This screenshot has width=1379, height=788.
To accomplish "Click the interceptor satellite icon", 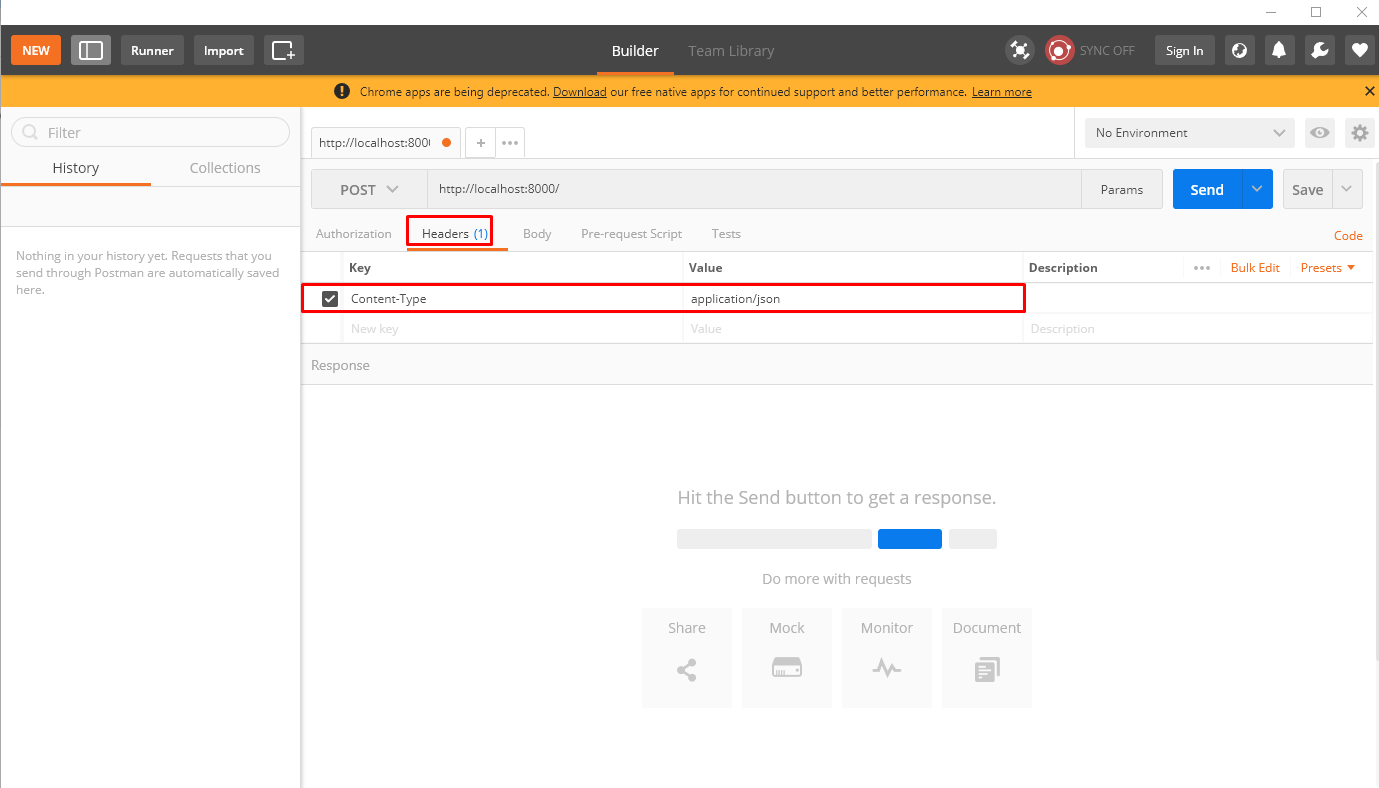I will pos(1019,50).
